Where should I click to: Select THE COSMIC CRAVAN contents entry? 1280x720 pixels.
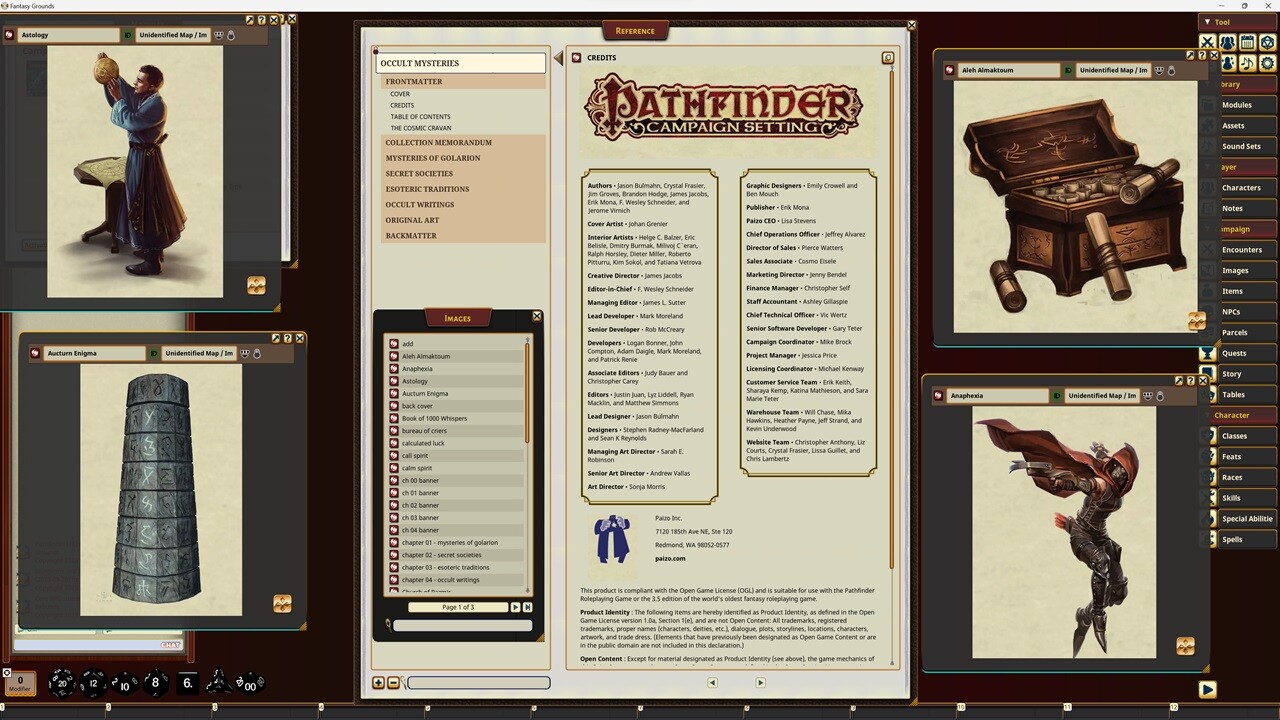(420, 128)
